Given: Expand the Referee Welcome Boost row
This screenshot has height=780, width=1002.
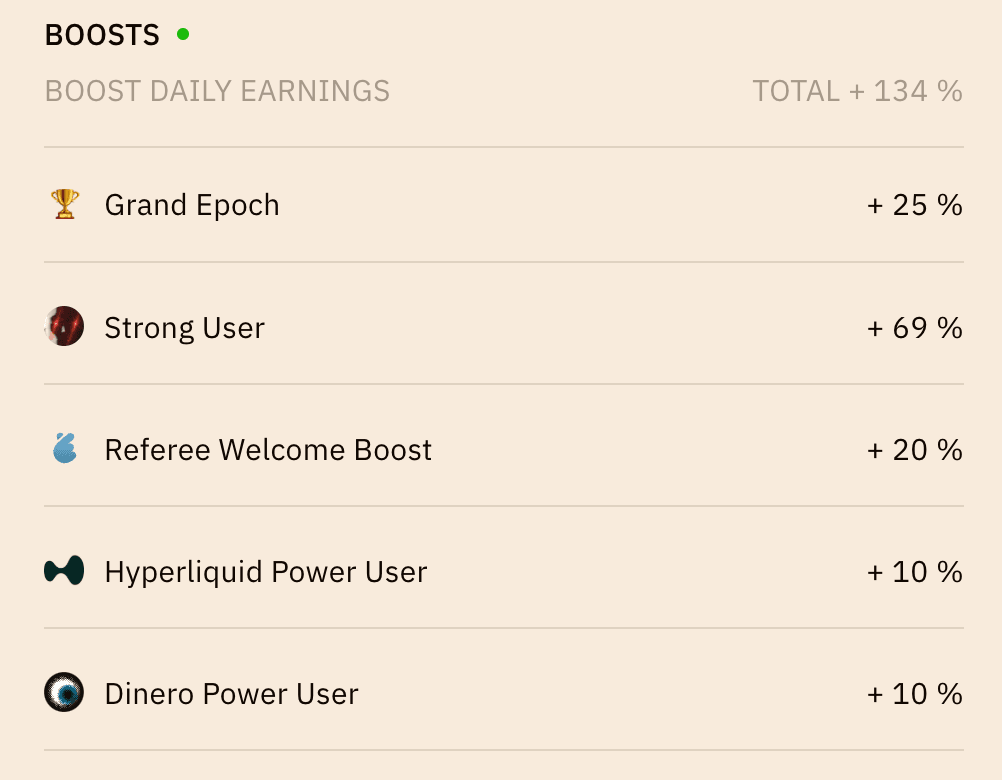Looking at the screenshot, I should coord(500,449).
